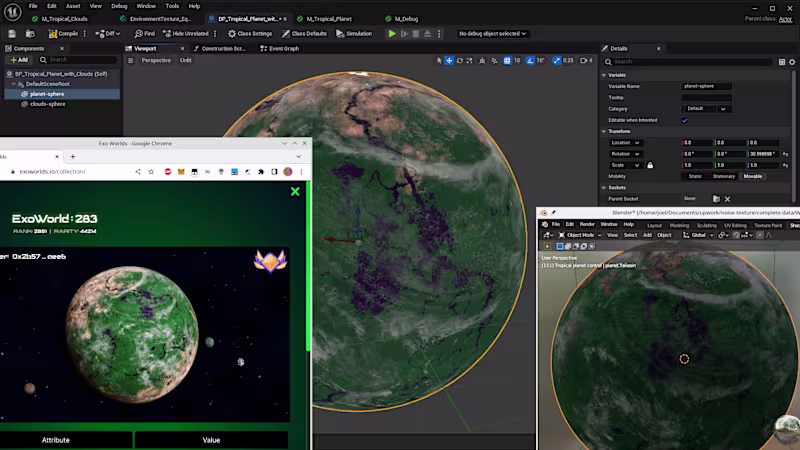Click the Add button in Components panel
This screenshot has height=450, width=800.
click(22, 60)
